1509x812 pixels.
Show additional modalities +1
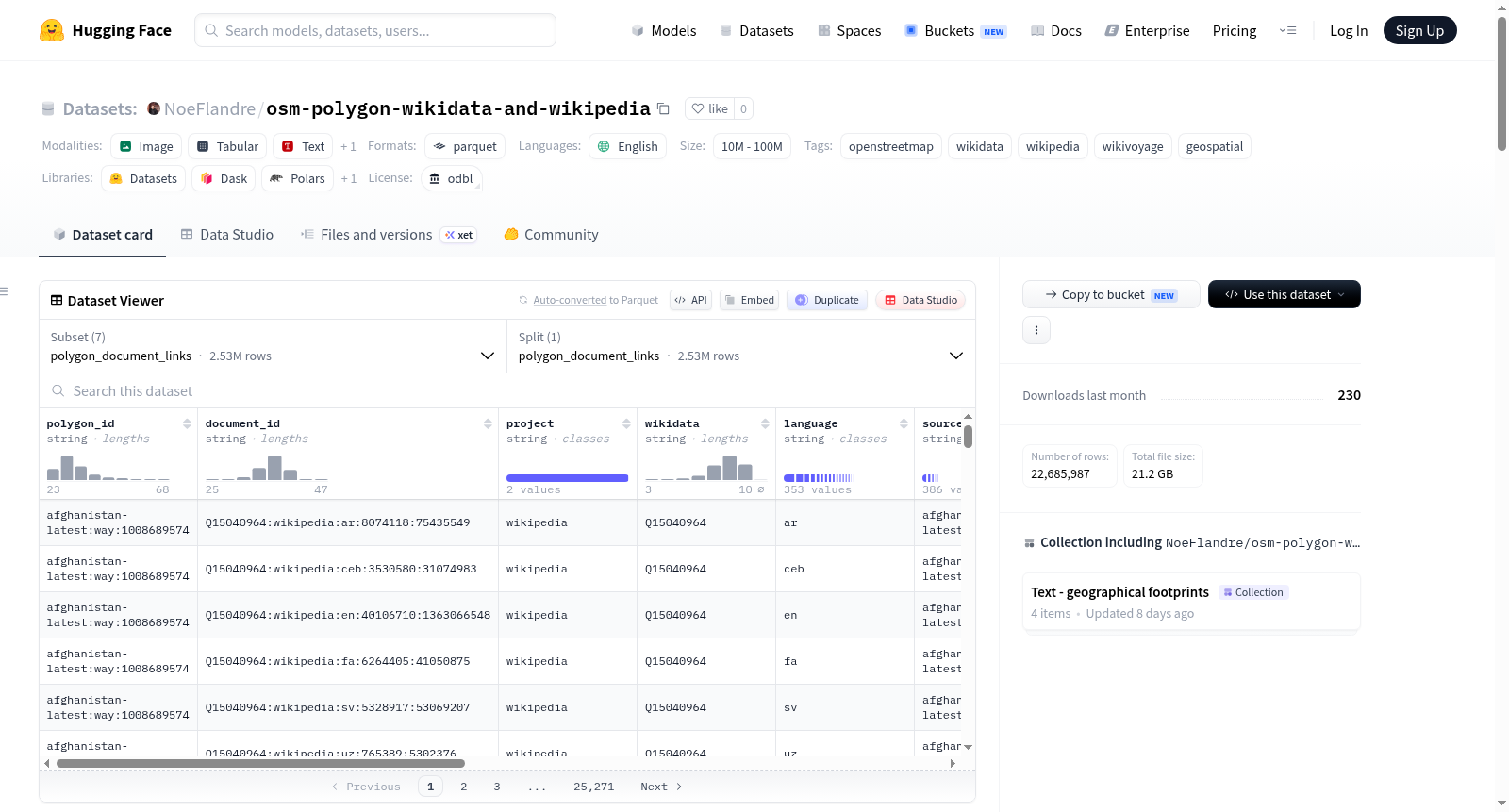click(348, 147)
